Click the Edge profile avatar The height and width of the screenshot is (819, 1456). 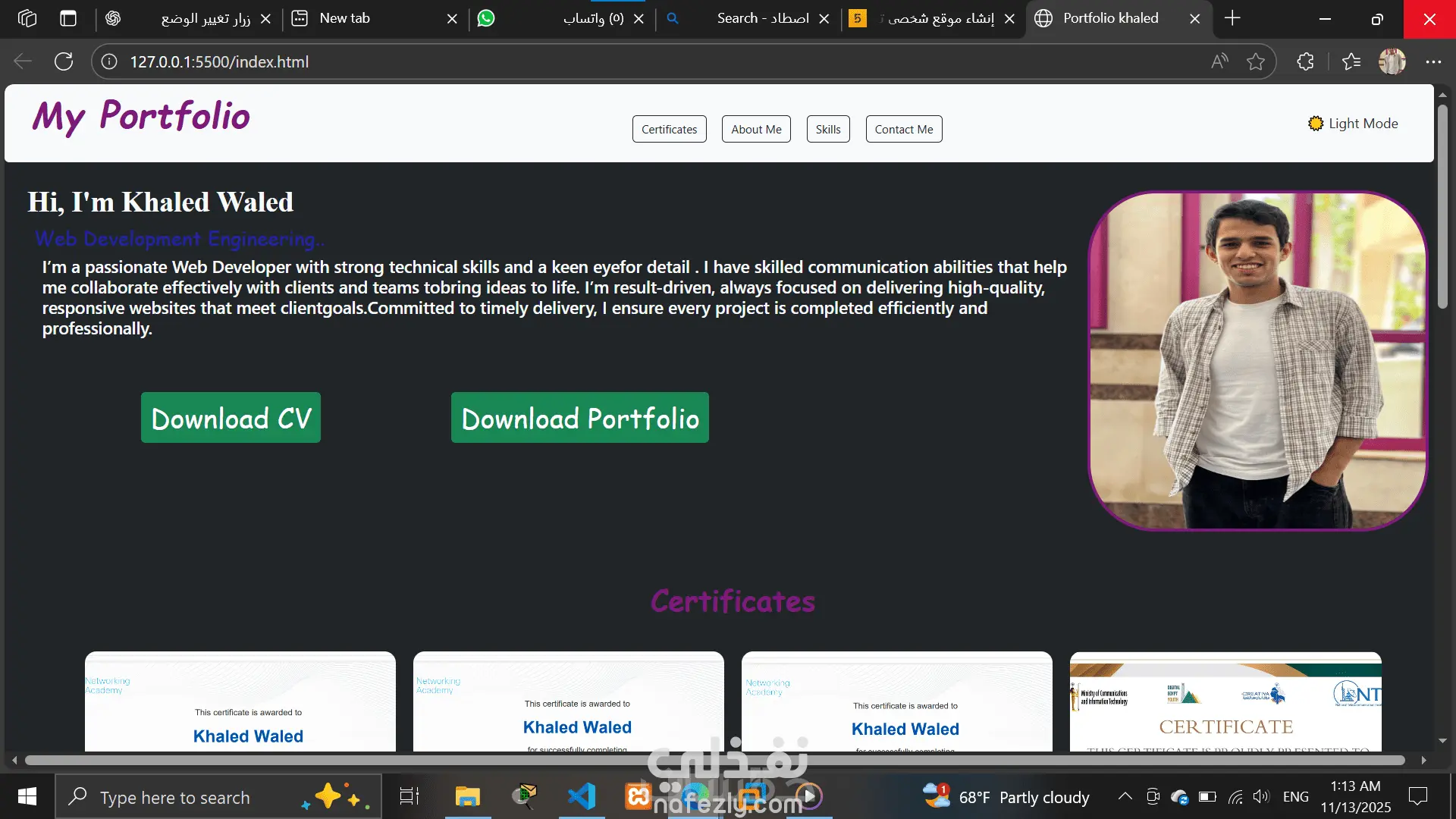(x=1392, y=61)
